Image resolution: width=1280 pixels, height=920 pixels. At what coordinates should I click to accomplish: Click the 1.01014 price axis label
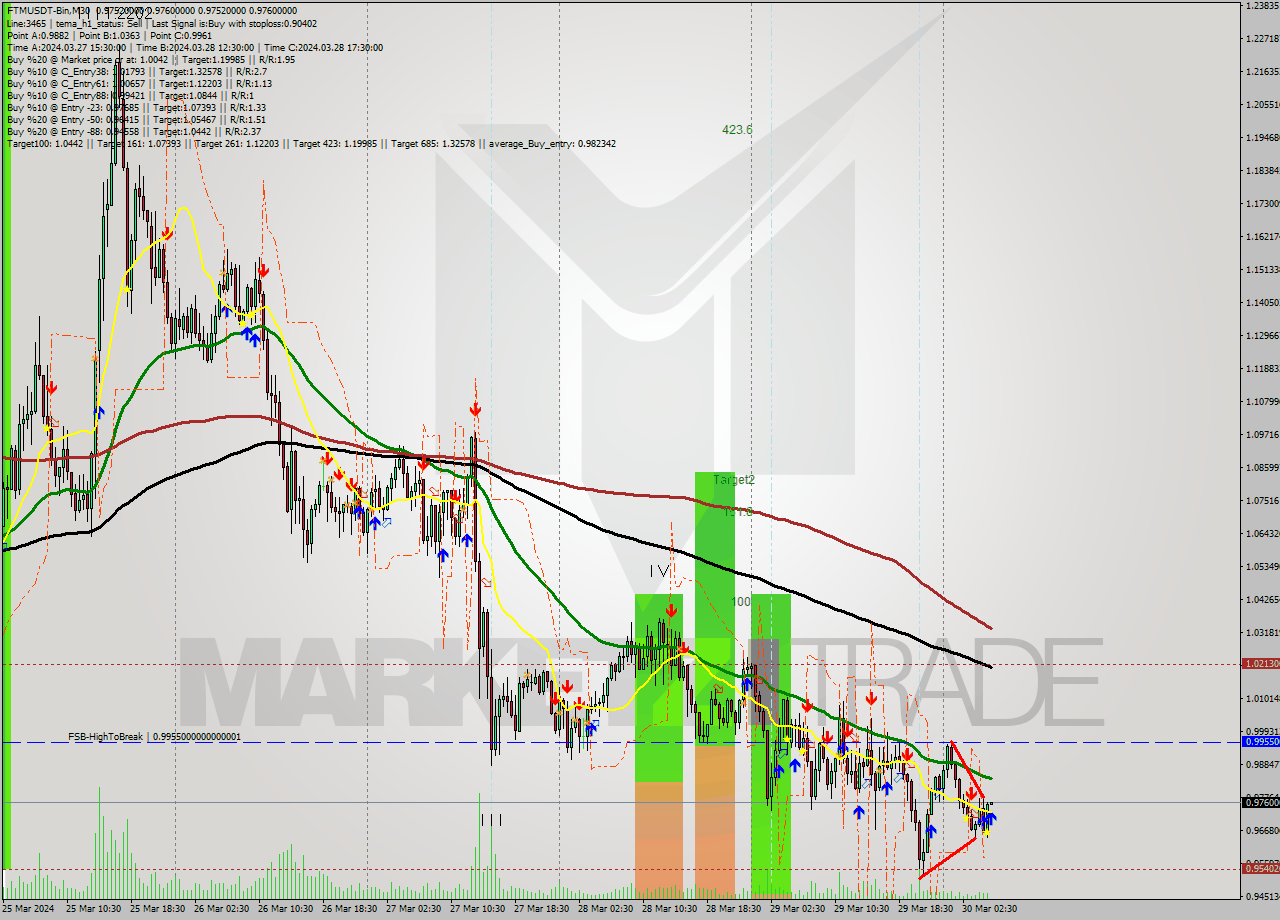coord(1262,698)
